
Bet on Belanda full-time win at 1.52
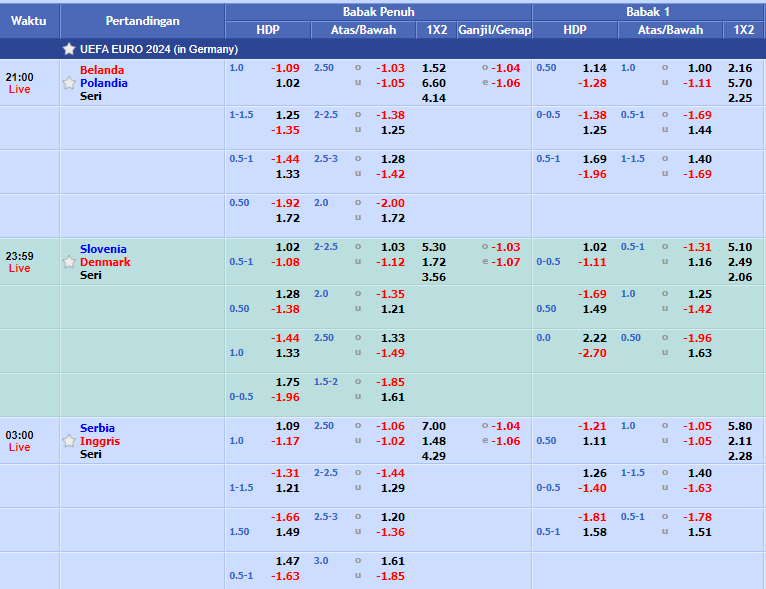[434, 68]
